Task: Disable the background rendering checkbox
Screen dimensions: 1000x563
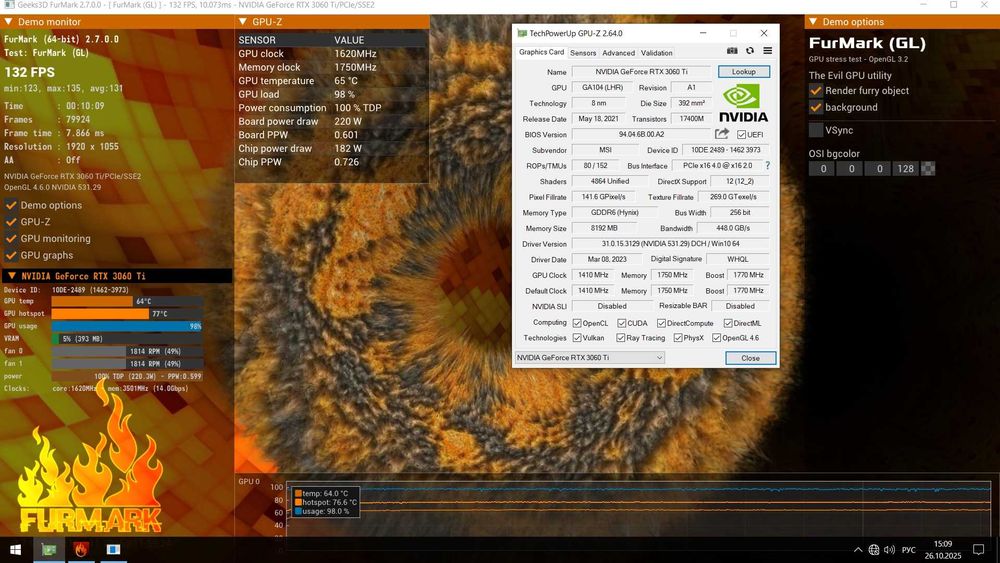Action: coord(816,107)
